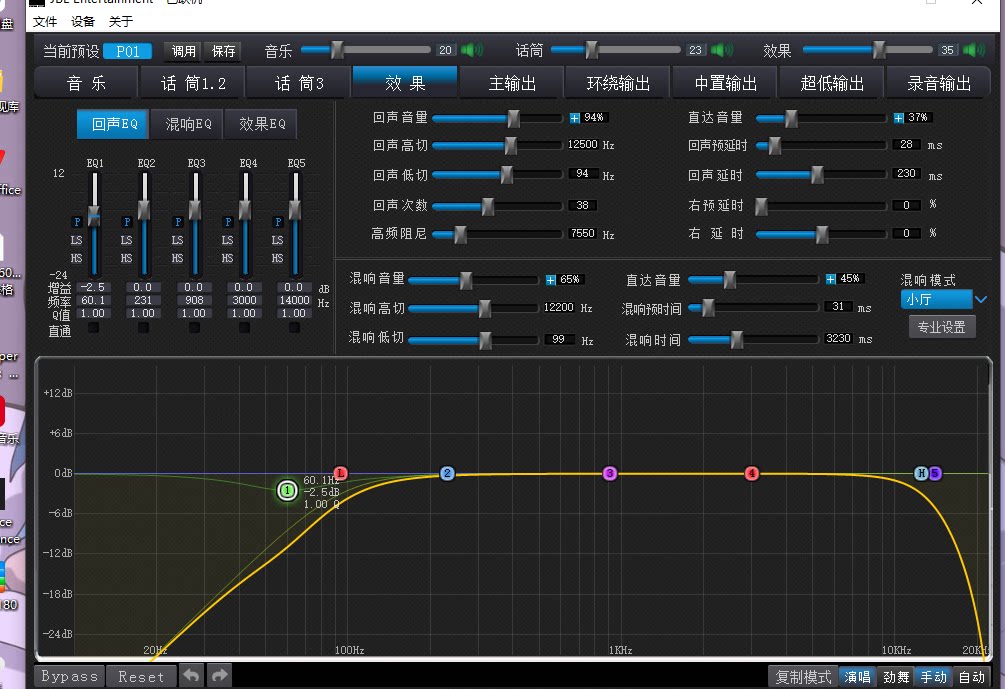Open 专业设置 professional settings
The width and height of the screenshot is (1005, 689).
coord(942,327)
